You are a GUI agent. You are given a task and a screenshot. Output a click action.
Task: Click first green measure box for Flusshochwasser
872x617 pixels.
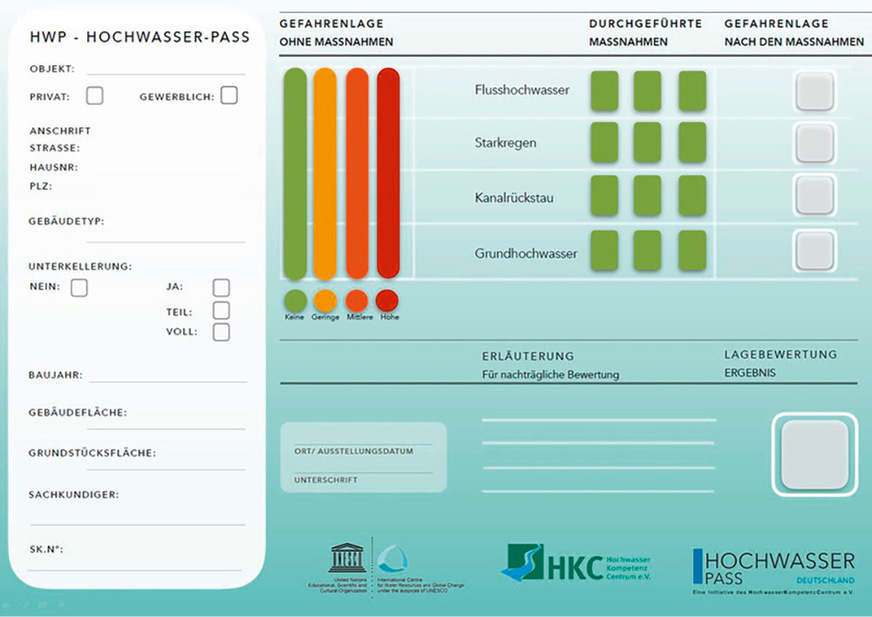point(604,91)
